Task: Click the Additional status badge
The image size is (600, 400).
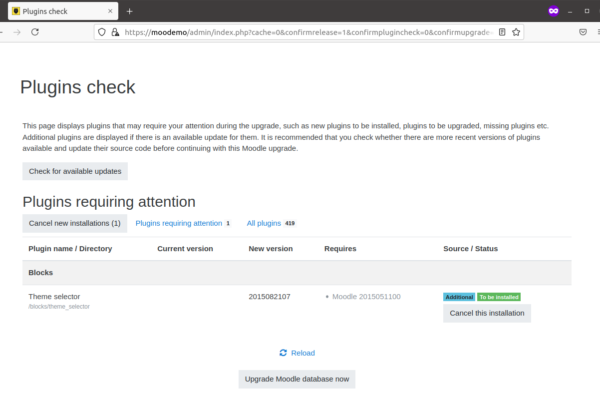Action: coord(459,297)
